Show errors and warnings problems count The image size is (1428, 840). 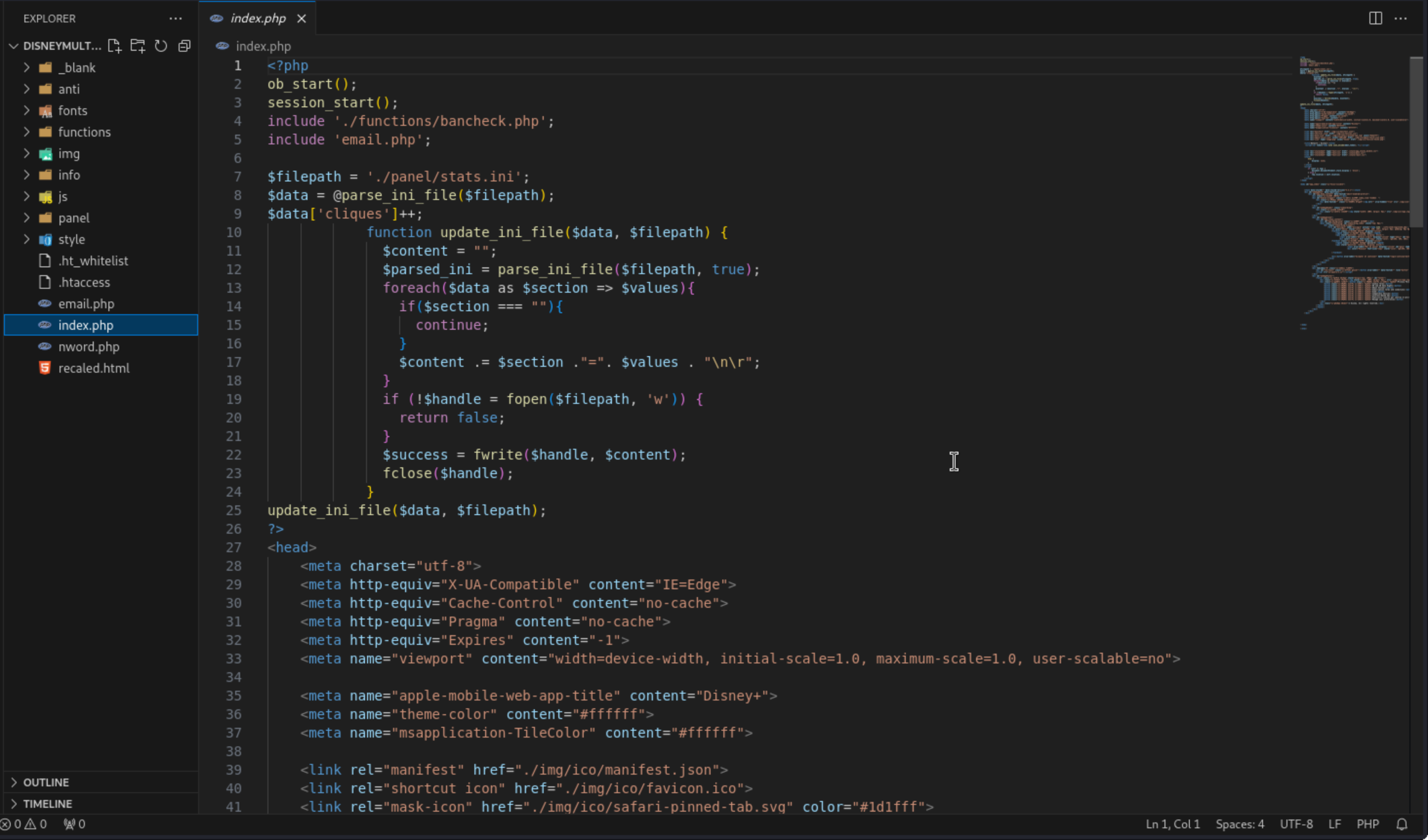coord(24,824)
